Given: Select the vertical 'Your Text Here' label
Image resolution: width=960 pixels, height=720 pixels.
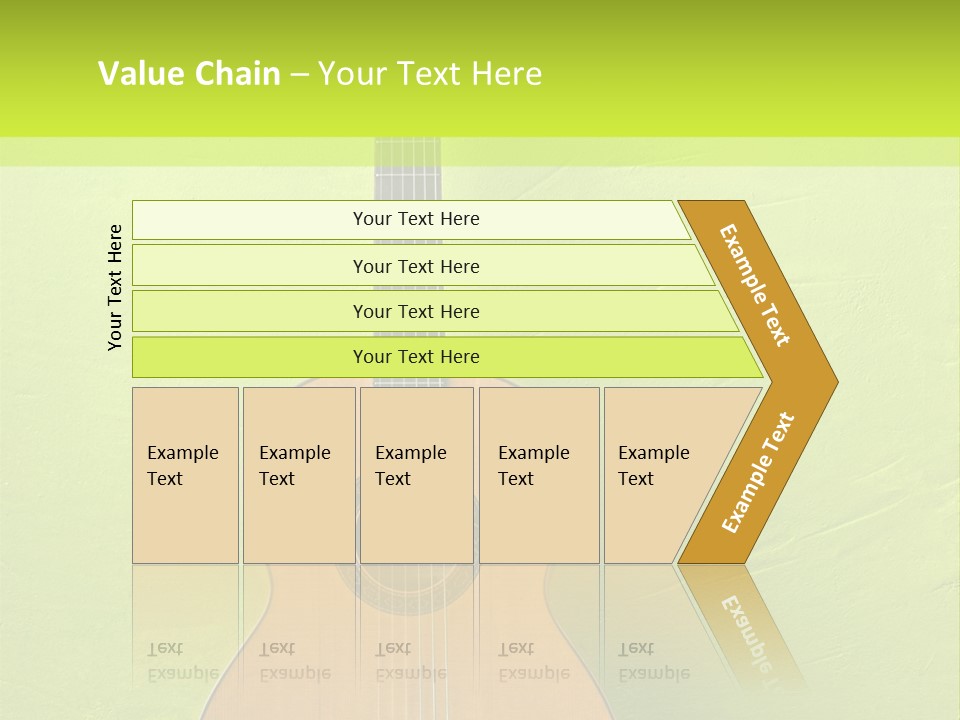Looking at the screenshot, I should [114, 287].
